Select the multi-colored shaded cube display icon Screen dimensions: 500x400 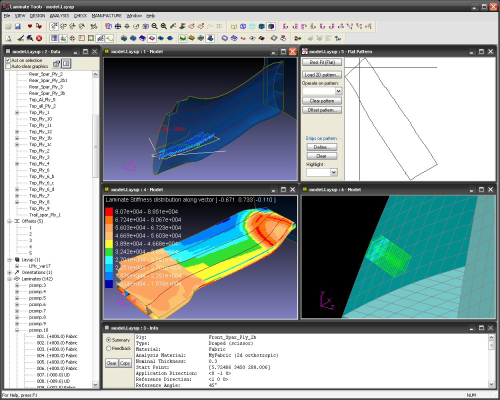[271, 26]
